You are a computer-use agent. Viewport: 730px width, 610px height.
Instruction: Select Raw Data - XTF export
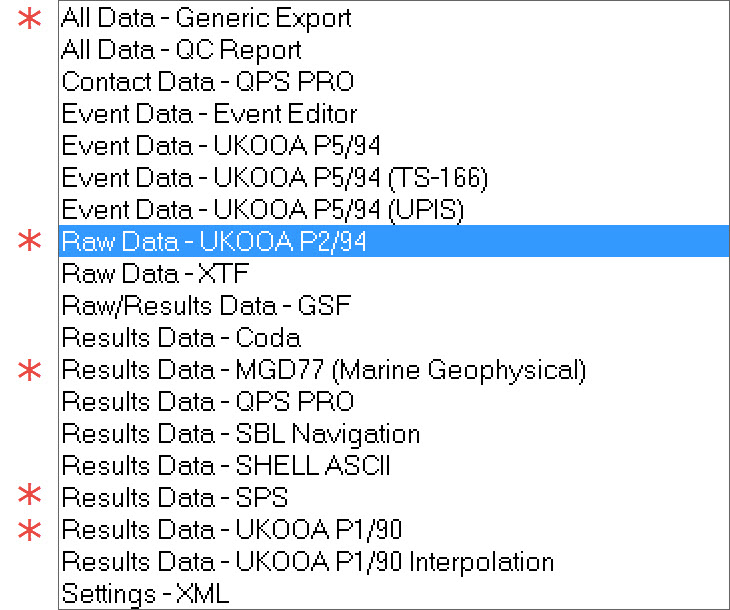[x=155, y=274]
